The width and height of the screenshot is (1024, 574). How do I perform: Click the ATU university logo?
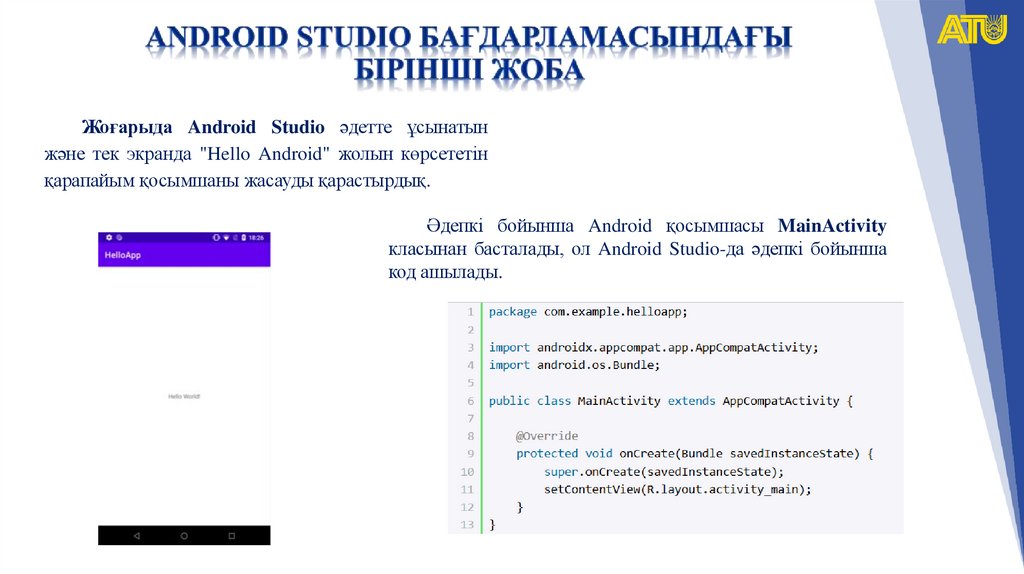(x=972, y=29)
